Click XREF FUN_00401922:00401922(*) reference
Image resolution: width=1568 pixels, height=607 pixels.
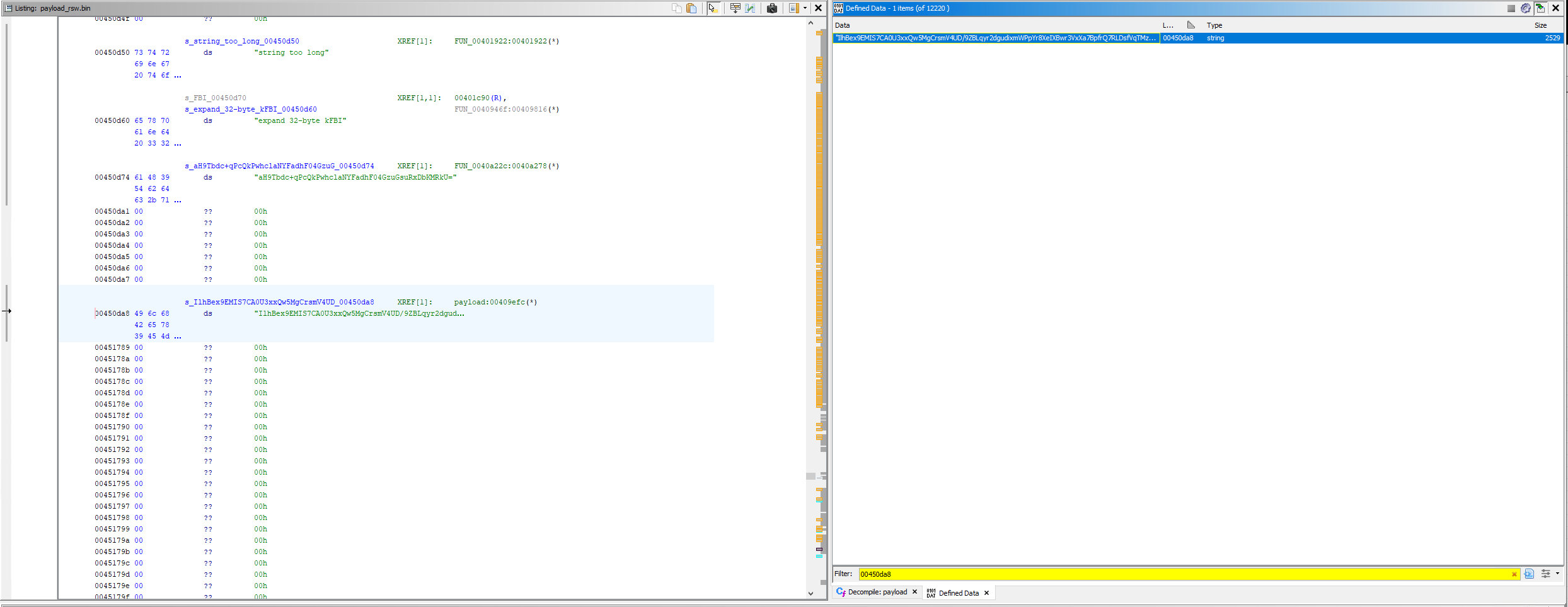[507, 42]
